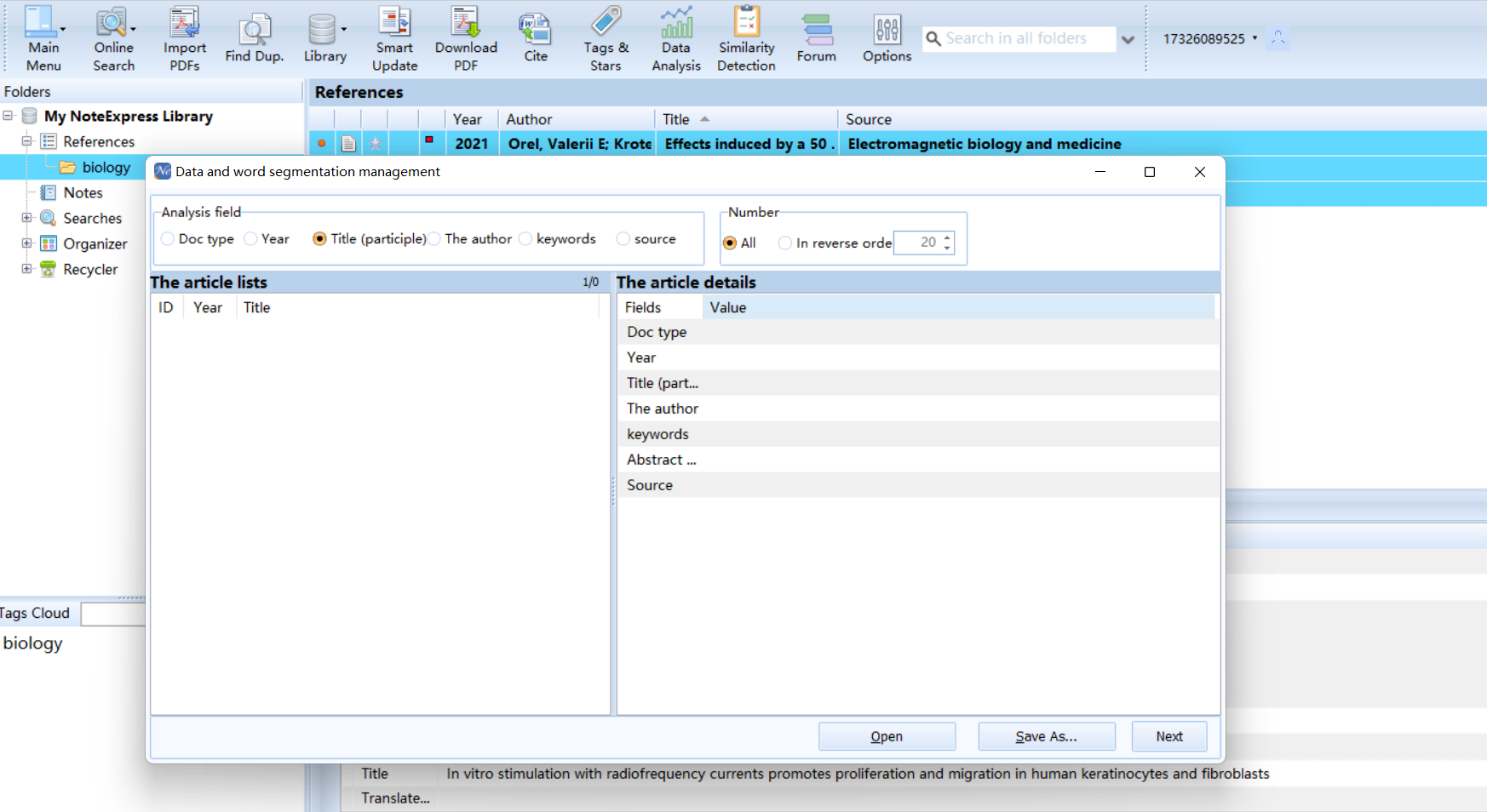Increase the reverse order count stepper
1487x812 pixels.
(947, 237)
